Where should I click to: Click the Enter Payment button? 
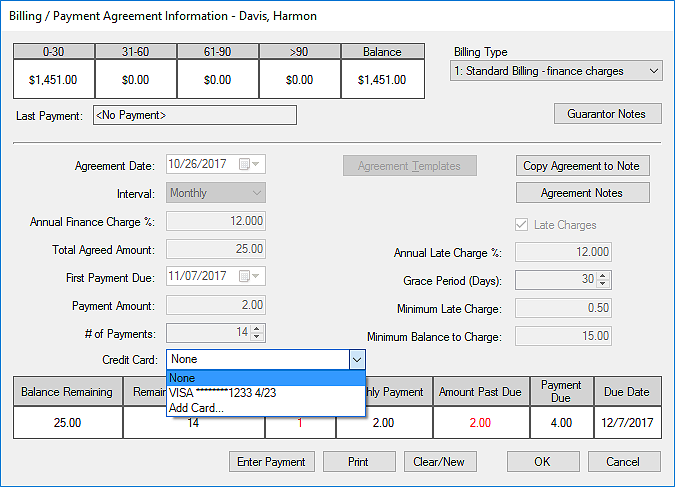tap(272, 462)
